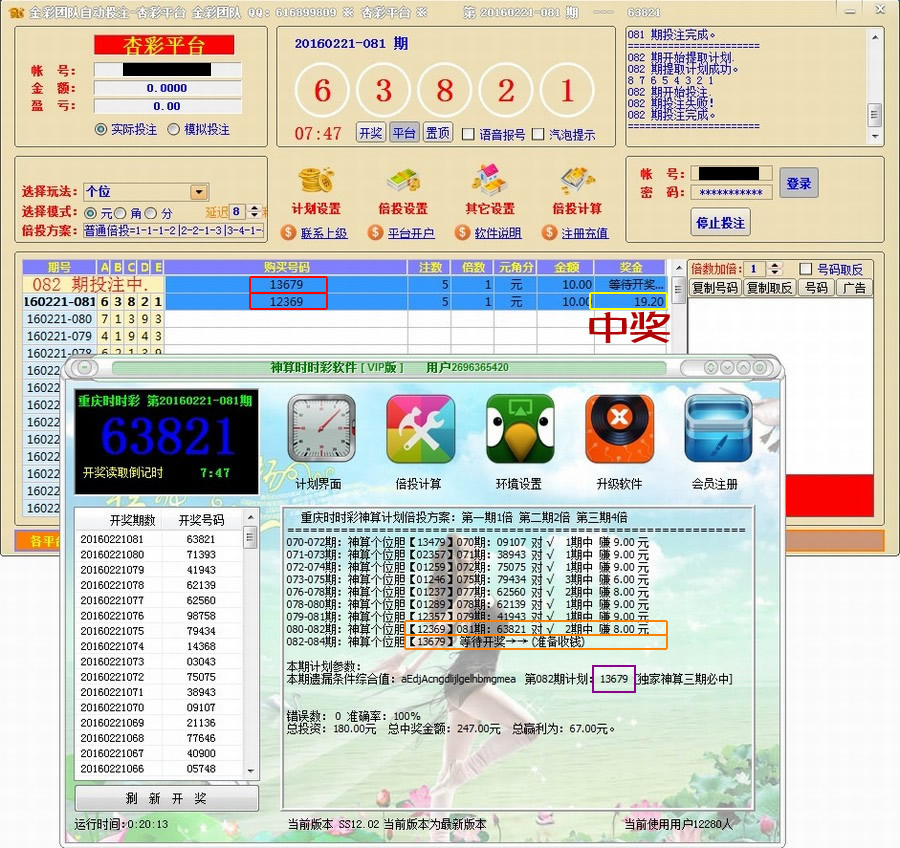This screenshot has height=848, width=900.
Task: Open the 倍投计算 money calculator icon
Action: tap(577, 181)
